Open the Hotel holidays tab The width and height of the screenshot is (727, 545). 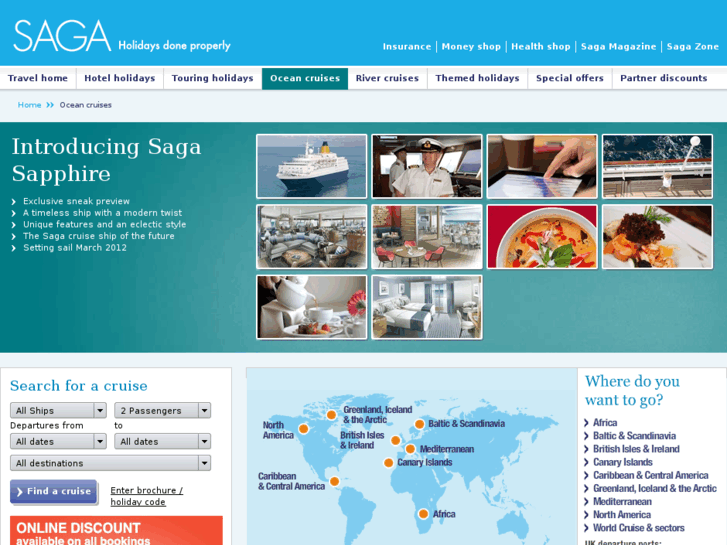[x=120, y=78]
